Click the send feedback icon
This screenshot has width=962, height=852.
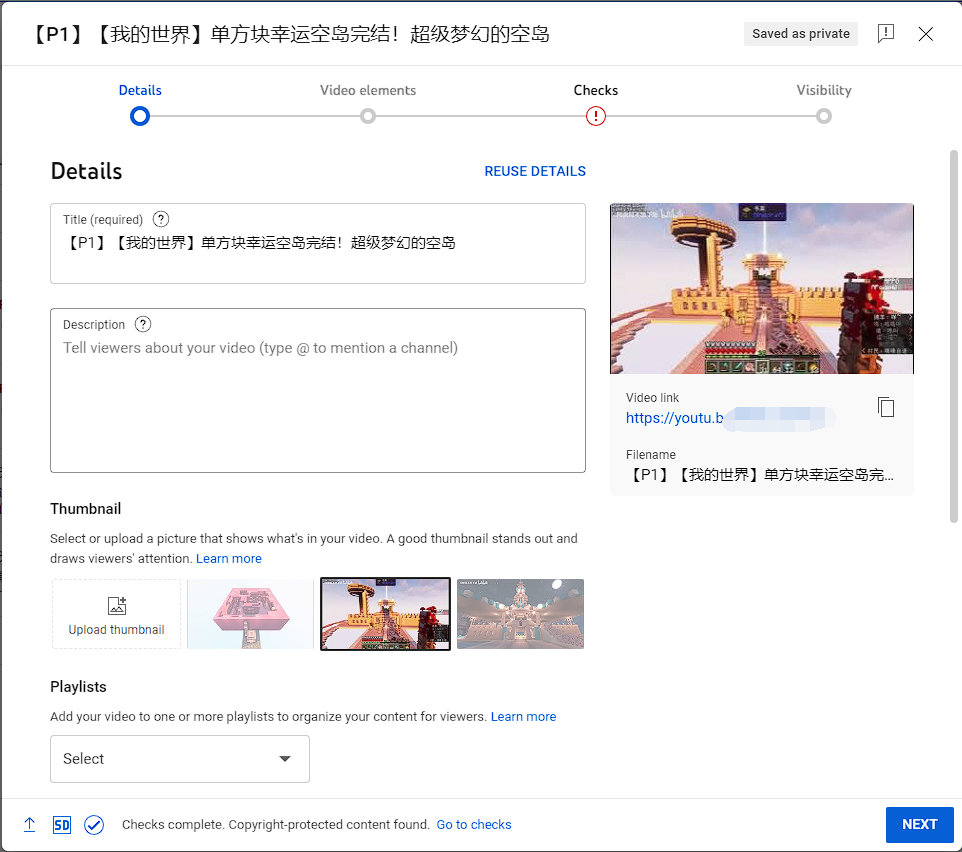click(x=885, y=34)
